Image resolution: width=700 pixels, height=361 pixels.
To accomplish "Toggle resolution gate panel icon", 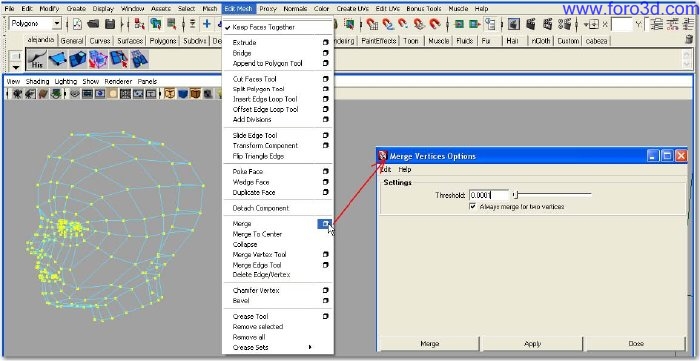I will 100,94.
